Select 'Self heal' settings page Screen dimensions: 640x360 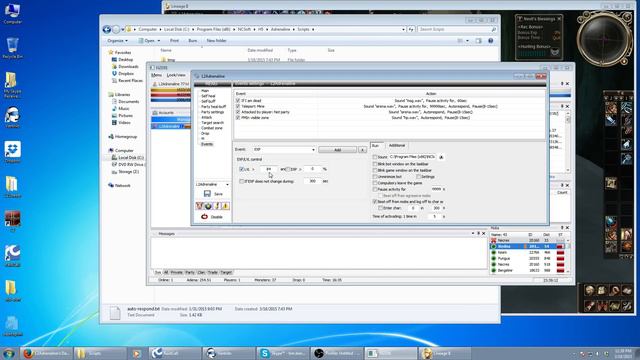click(208, 96)
